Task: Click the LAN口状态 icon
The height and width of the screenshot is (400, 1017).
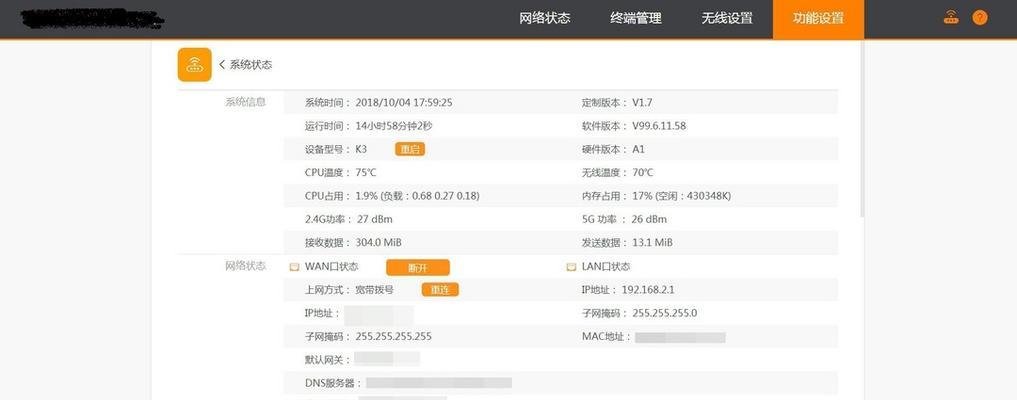Action: pos(571,267)
